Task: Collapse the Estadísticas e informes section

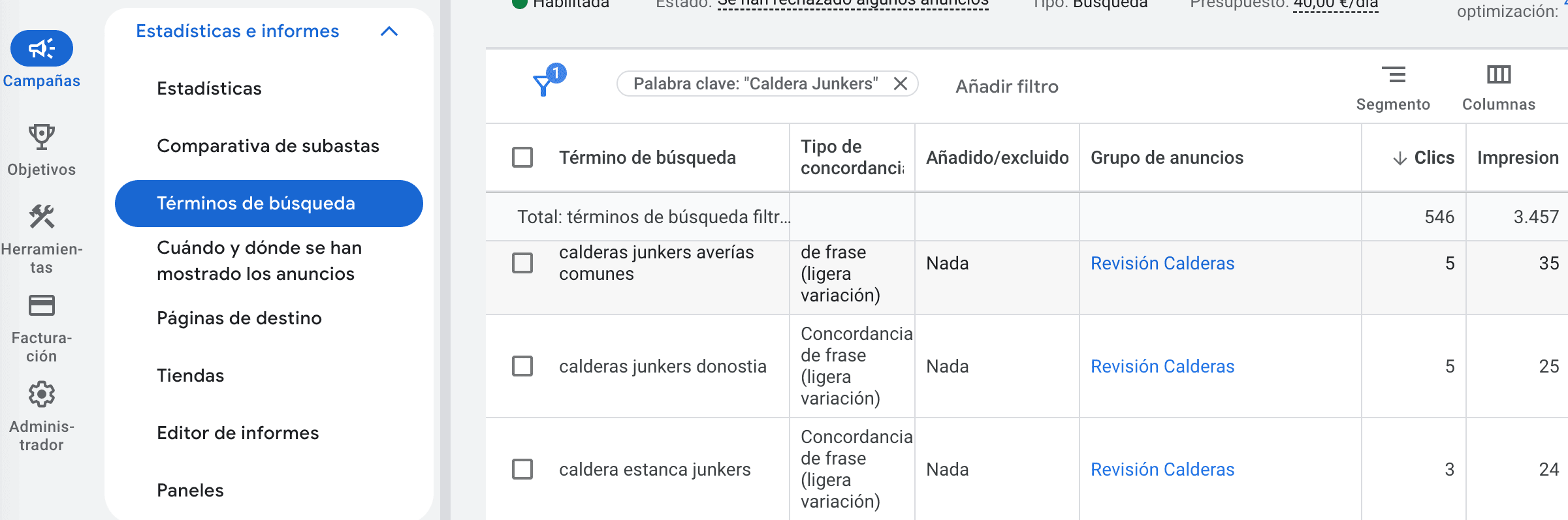Action: coord(389,31)
